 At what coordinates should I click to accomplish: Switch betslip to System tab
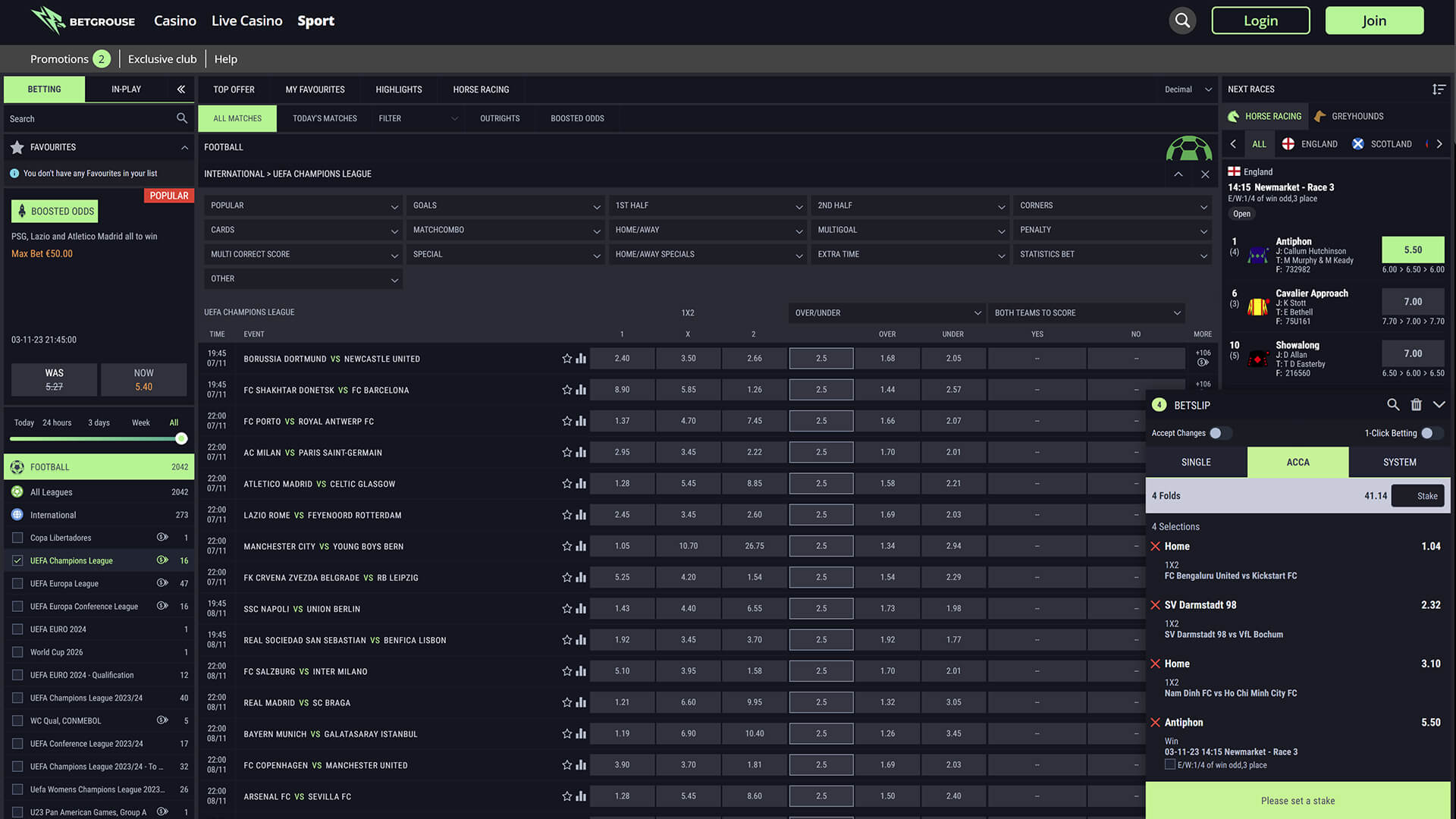pos(1399,462)
